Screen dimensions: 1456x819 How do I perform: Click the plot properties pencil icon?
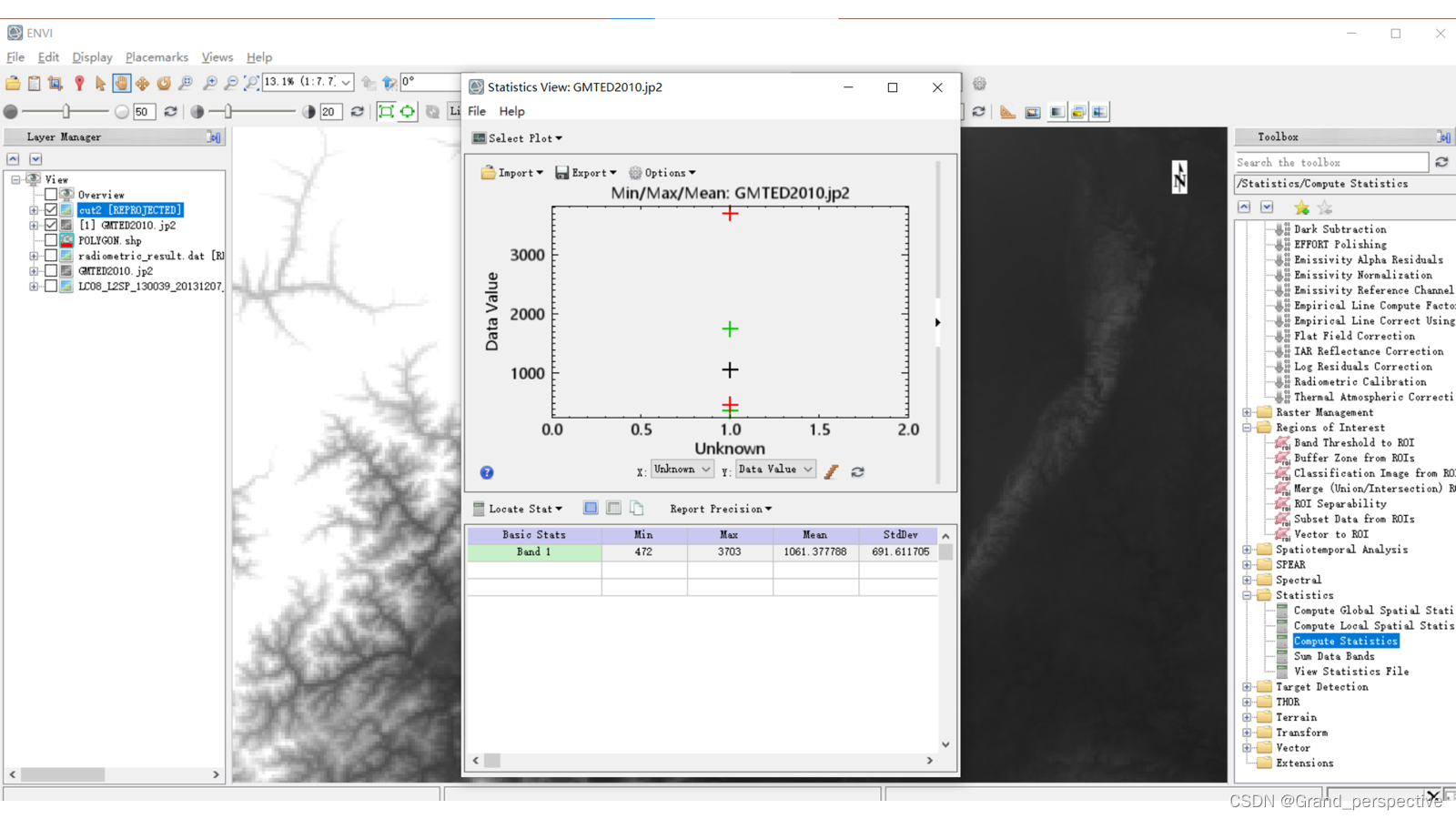coord(832,471)
